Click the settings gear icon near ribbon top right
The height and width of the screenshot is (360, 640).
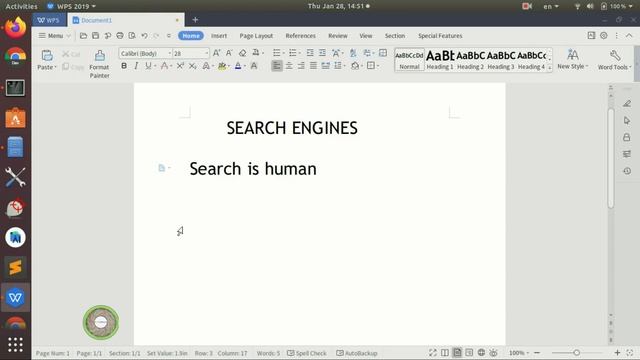coord(604,36)
